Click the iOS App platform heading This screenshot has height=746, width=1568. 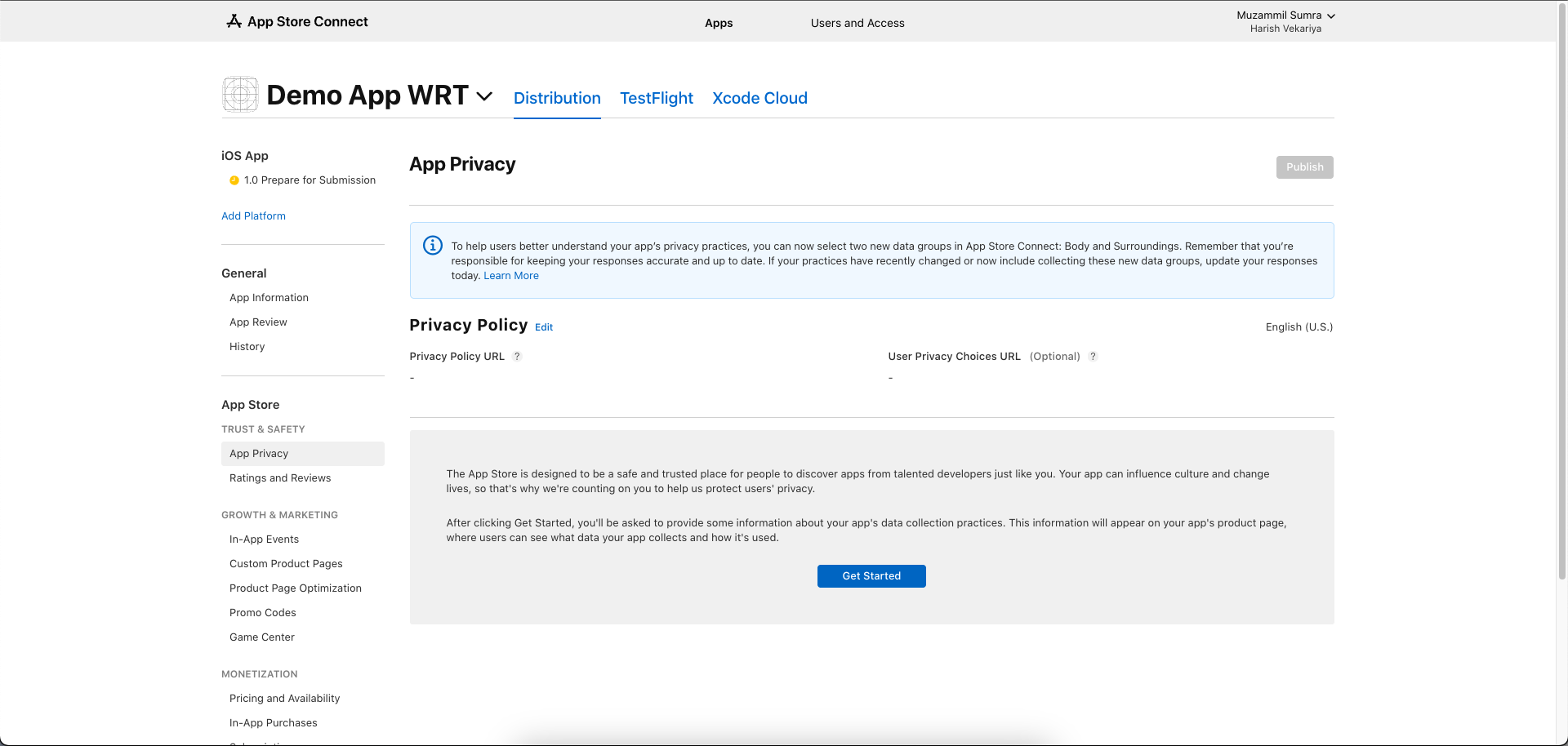tap(244, 156)
